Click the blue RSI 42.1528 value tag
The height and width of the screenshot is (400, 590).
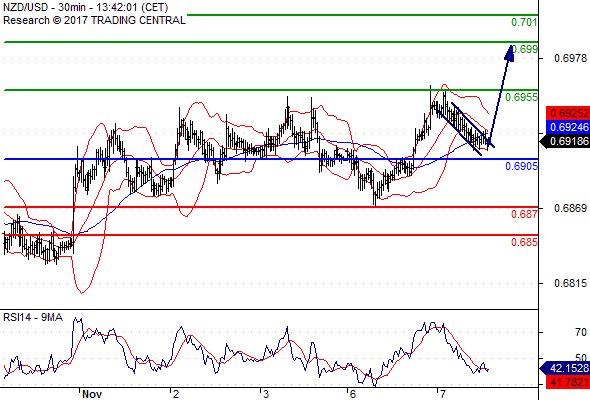point(564,368)
